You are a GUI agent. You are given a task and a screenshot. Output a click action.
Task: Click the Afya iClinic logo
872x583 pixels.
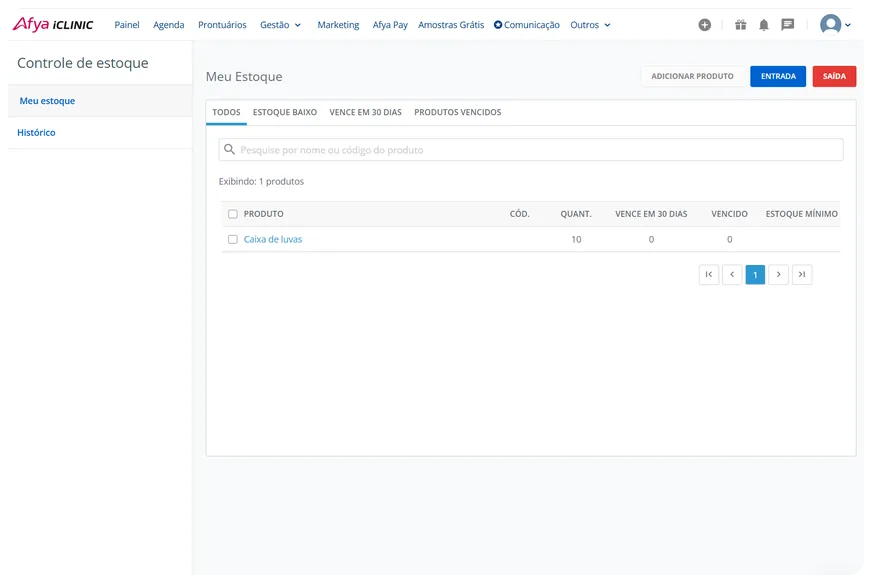pos(53,24)
